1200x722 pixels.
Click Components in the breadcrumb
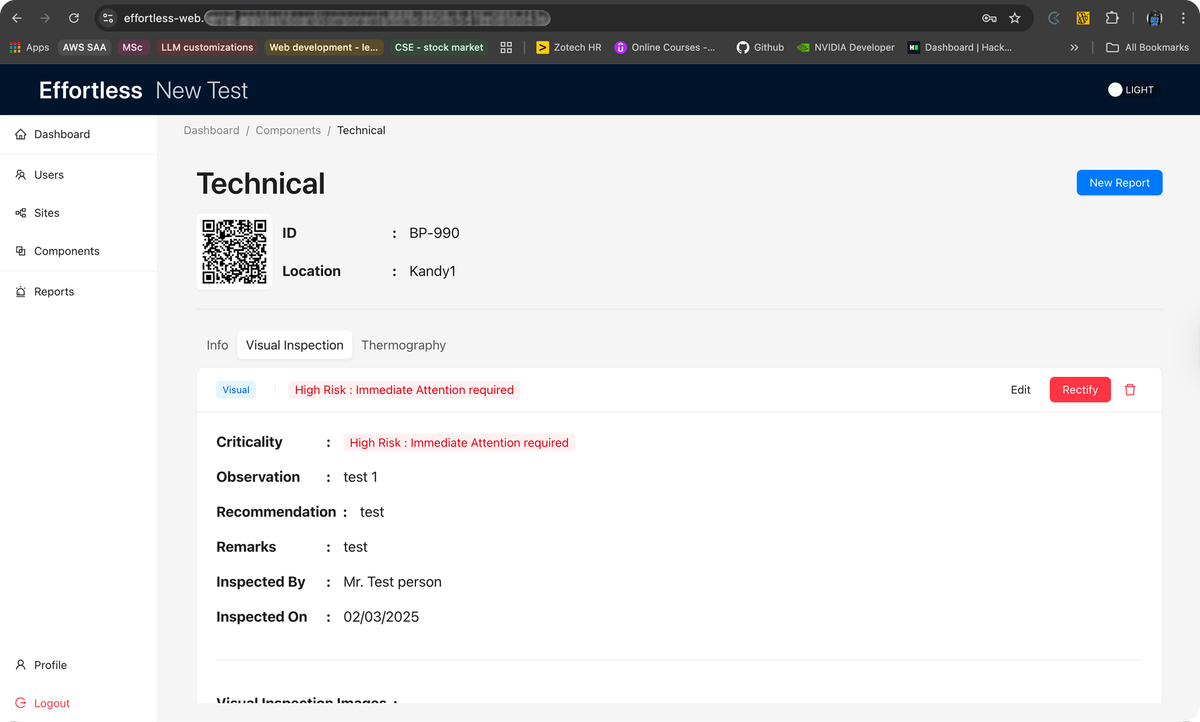[x=288, y=130]
